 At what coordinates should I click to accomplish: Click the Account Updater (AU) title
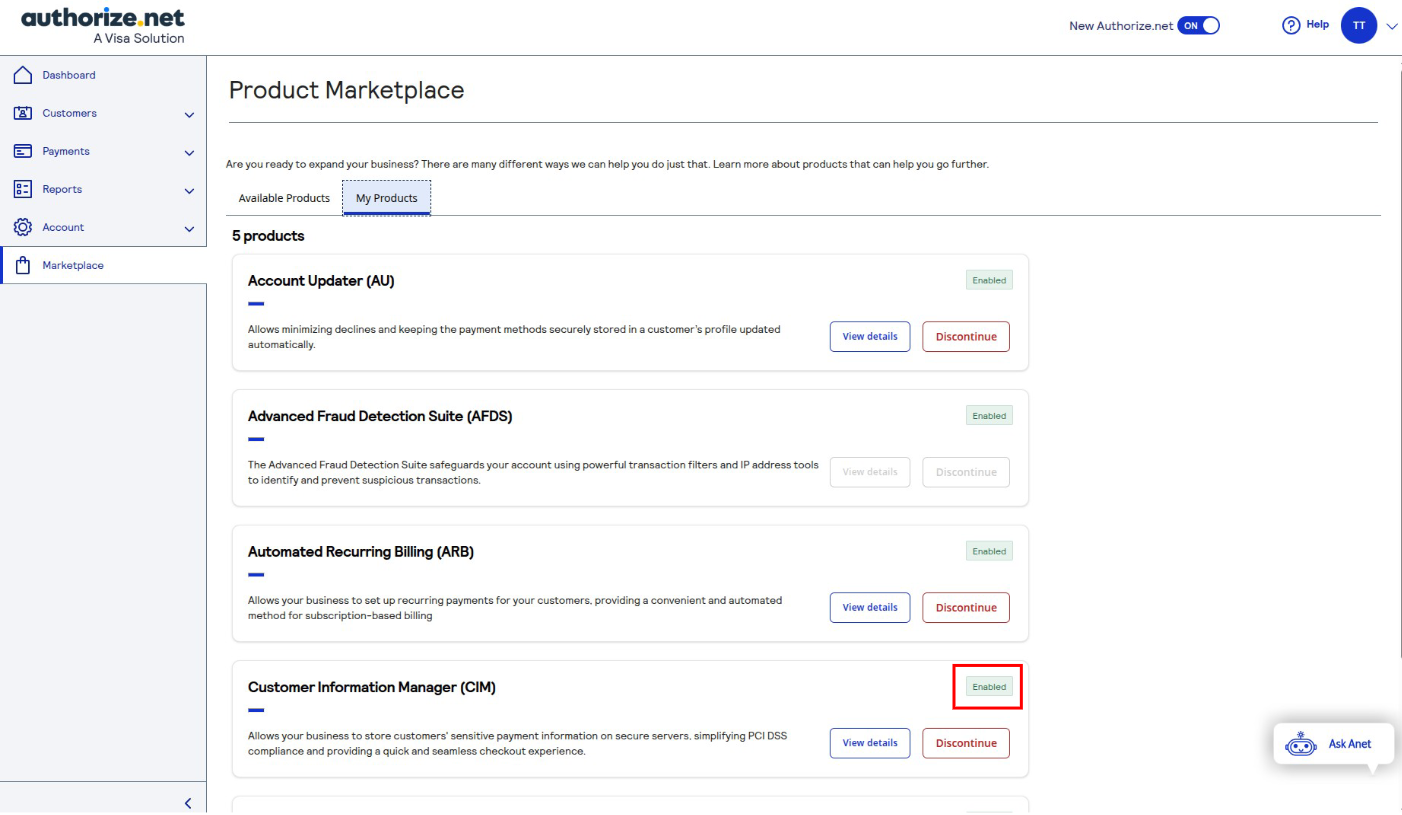(x=321, y=281)
